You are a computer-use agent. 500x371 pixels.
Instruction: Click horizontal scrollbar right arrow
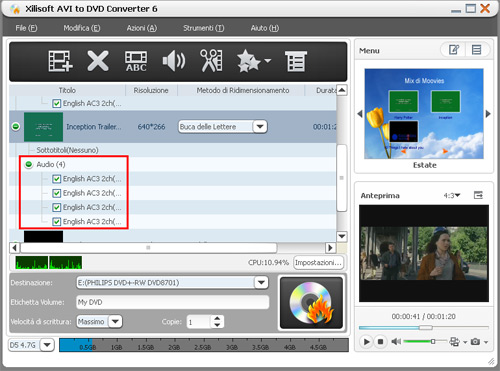[330, 248]
